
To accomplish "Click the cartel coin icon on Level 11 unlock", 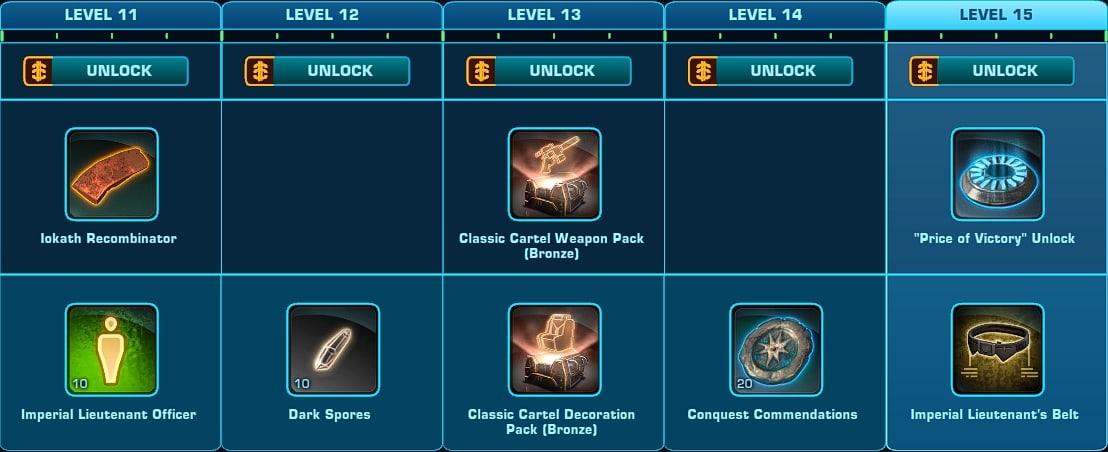I will [x=38, y=71].
